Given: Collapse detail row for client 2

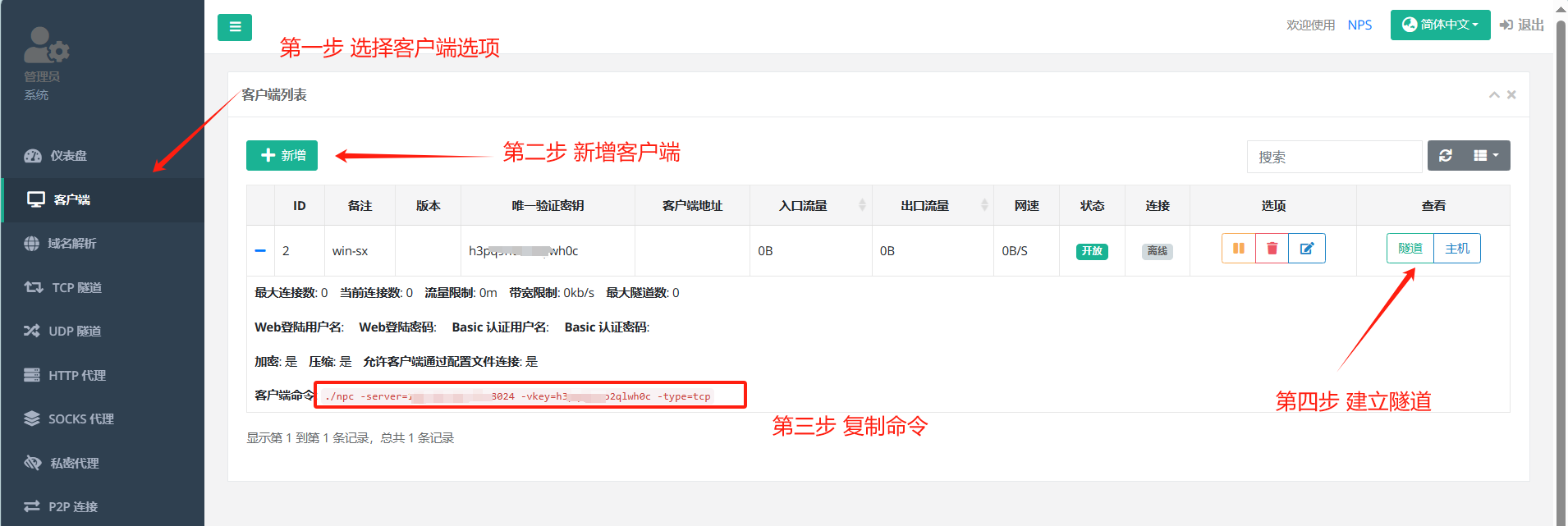Looking at the screenshot, I should [x=260, y=250].
